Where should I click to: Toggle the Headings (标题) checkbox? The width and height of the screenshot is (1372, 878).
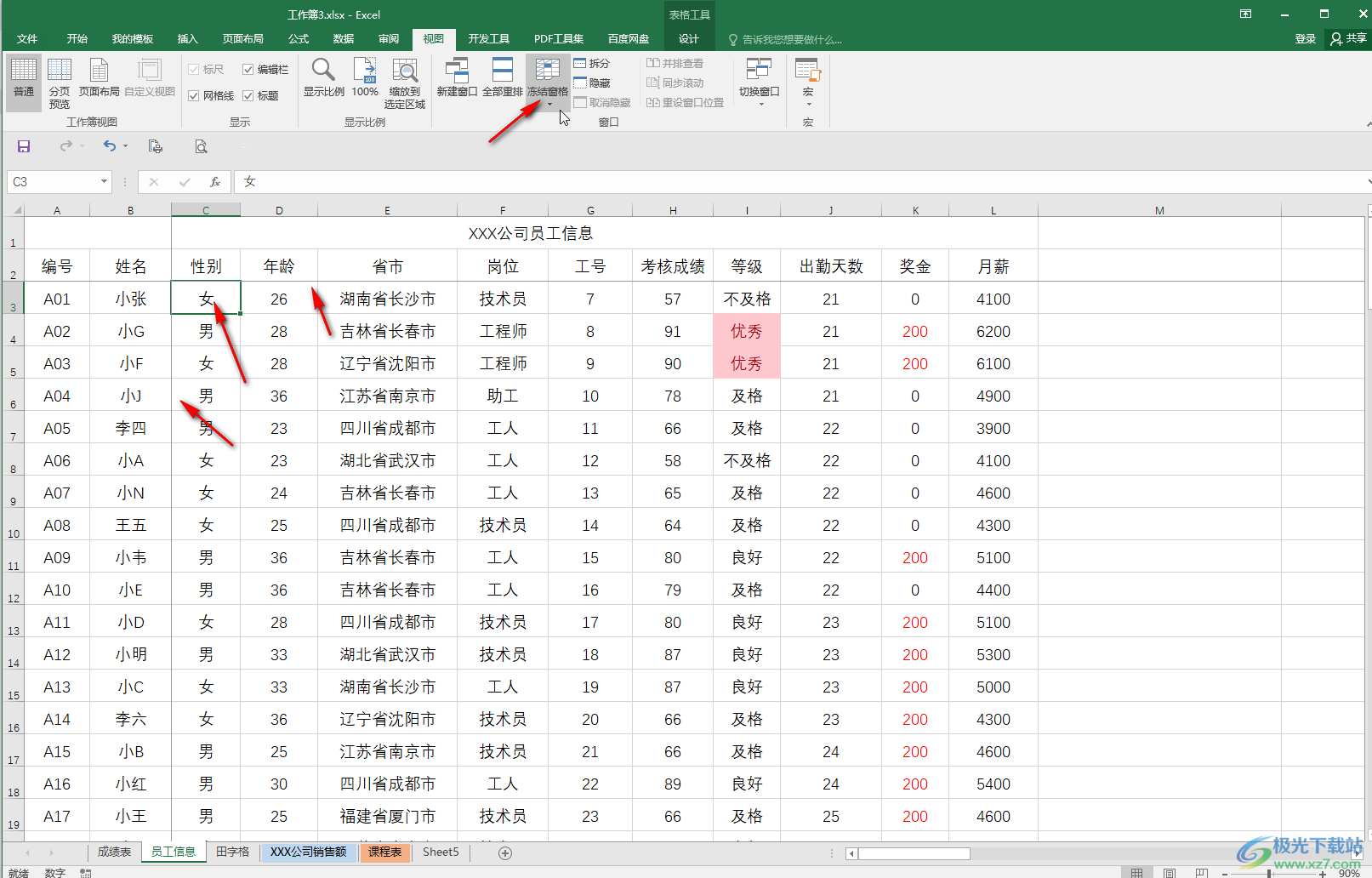click(x=261, y=95)
